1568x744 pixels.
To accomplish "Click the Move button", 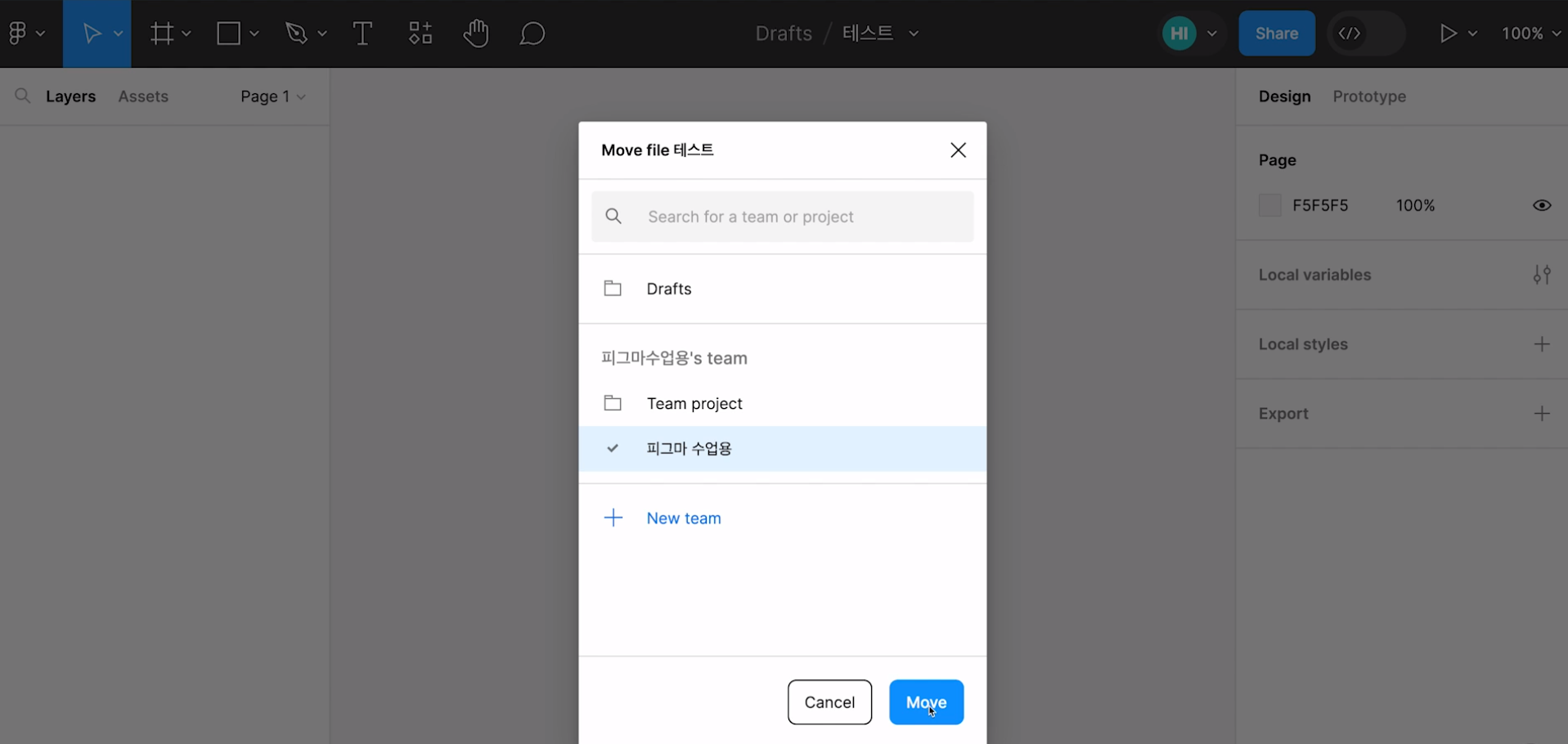I will [x=926, y=702].
